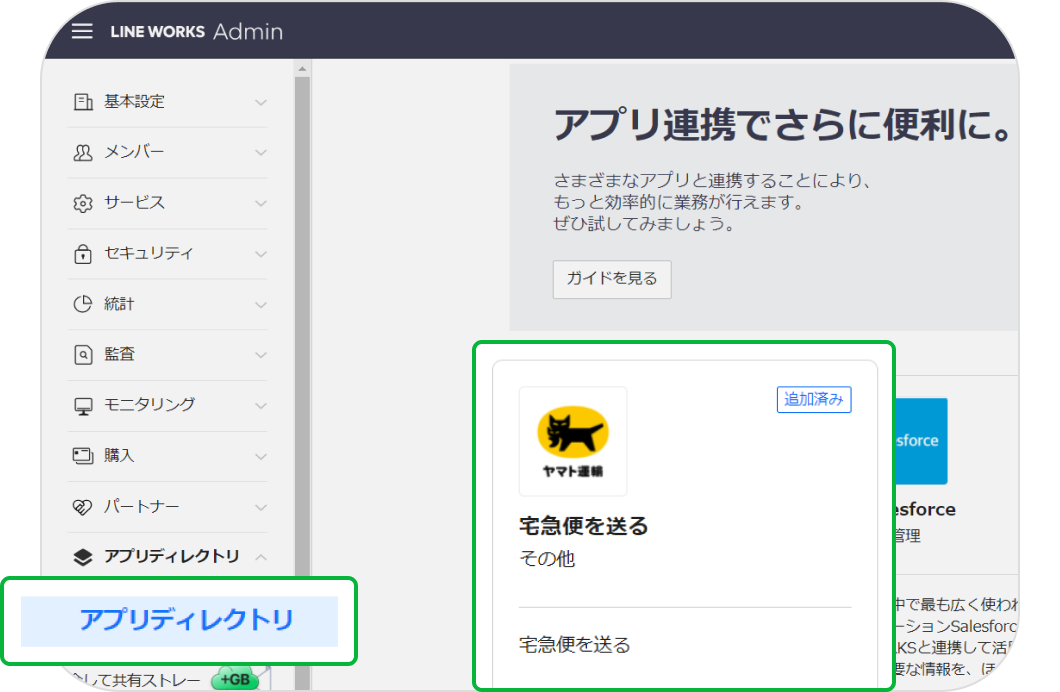1060x692 pixels.
Task: Click the 追加済み badge on Yamato card
Action: [x=813, y=399]
